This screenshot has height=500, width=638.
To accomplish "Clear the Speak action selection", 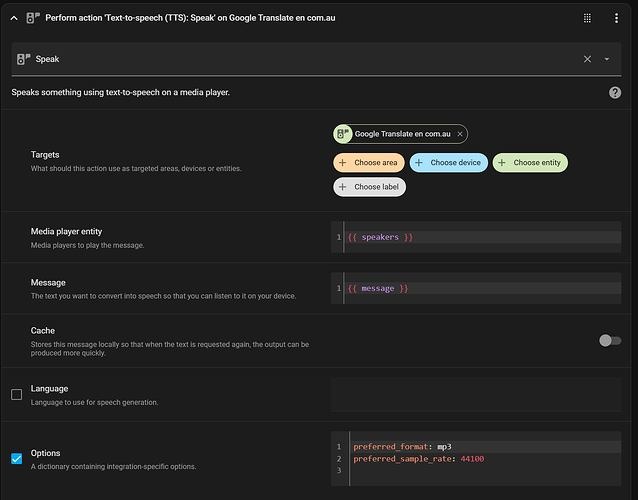I will 587,59.
